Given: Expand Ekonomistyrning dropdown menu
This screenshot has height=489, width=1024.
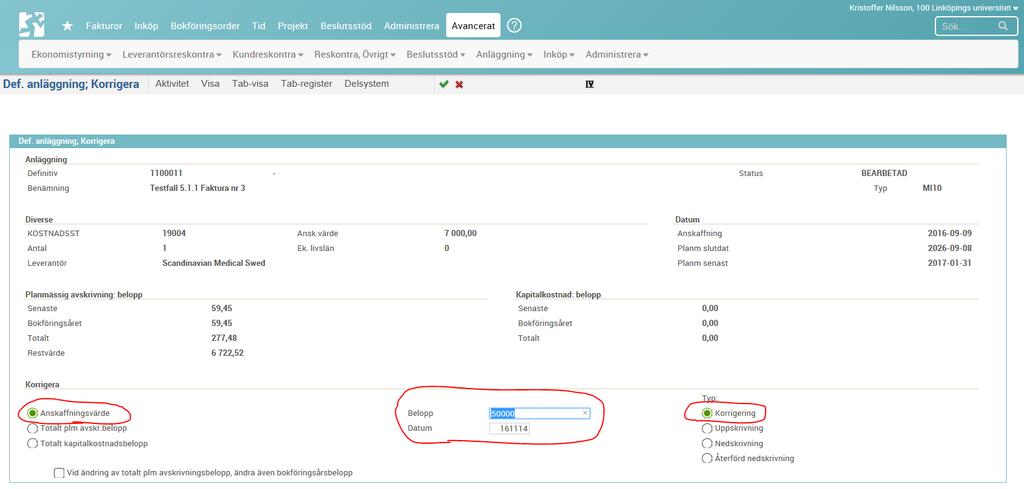Looking at the screenshot, I should (71, 55).
